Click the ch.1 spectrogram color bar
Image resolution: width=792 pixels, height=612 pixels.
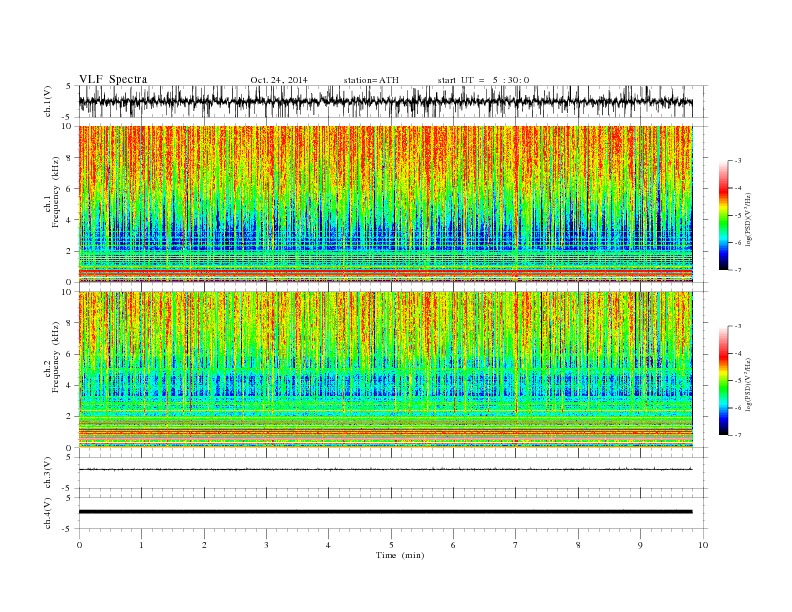pyautogui.click(x=723, y=215)
